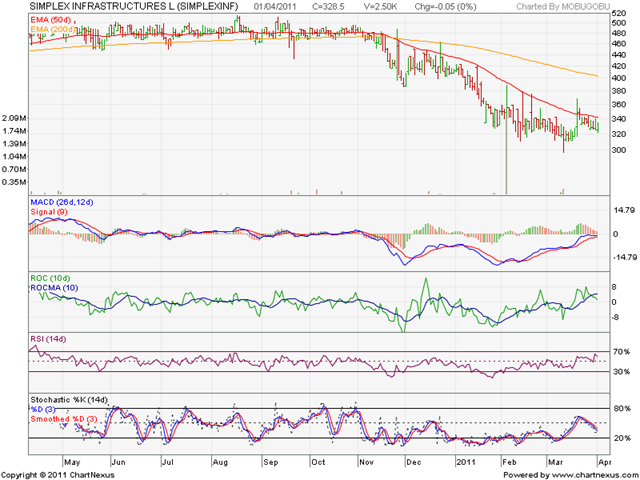Click the 400 price axis label
The height and width of the screenshot is (480, 640).
coord(619,78)
